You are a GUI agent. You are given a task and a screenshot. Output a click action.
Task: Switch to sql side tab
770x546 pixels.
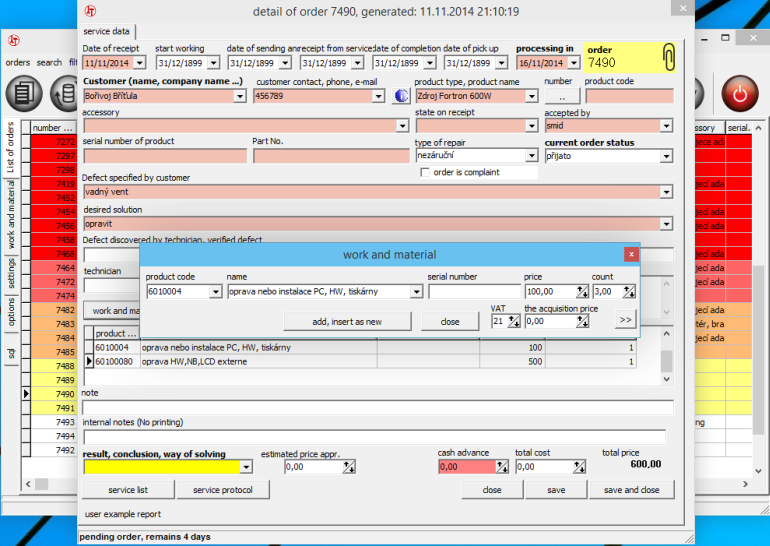10,354
